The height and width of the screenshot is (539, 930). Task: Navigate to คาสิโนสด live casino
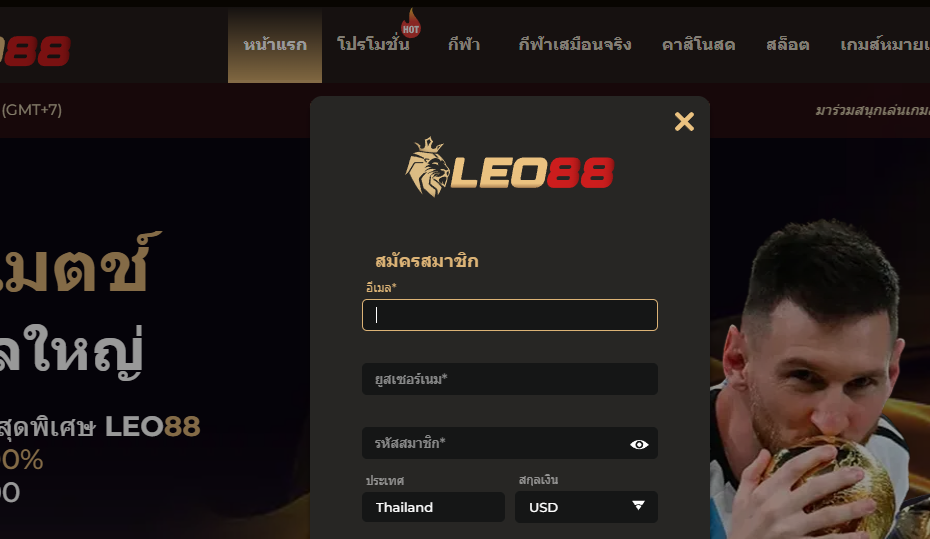[x=698, y=45]
